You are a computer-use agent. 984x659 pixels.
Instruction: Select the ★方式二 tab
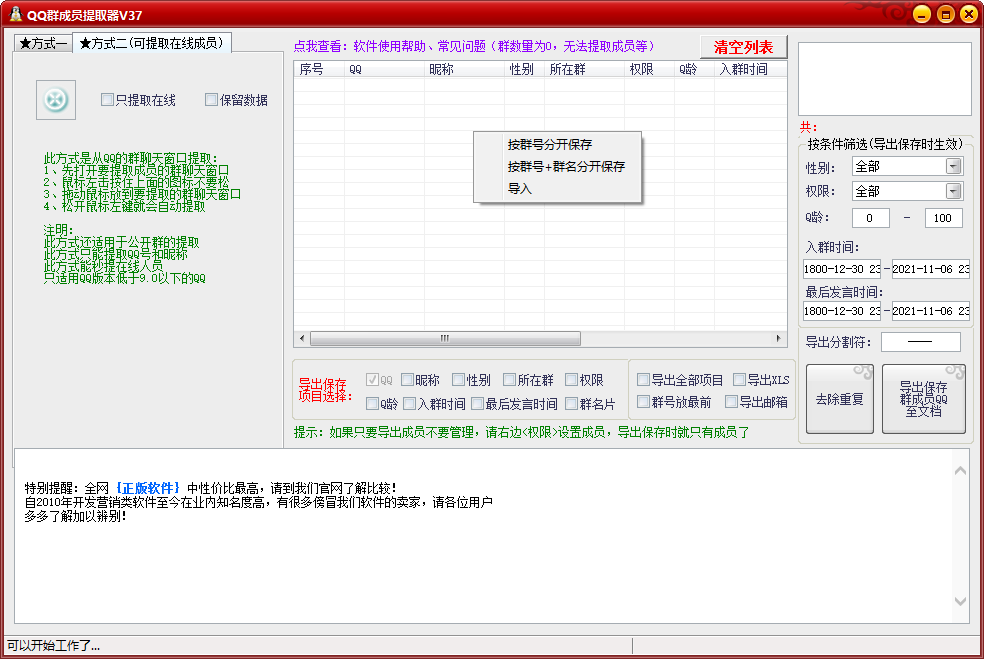point(152,43)
